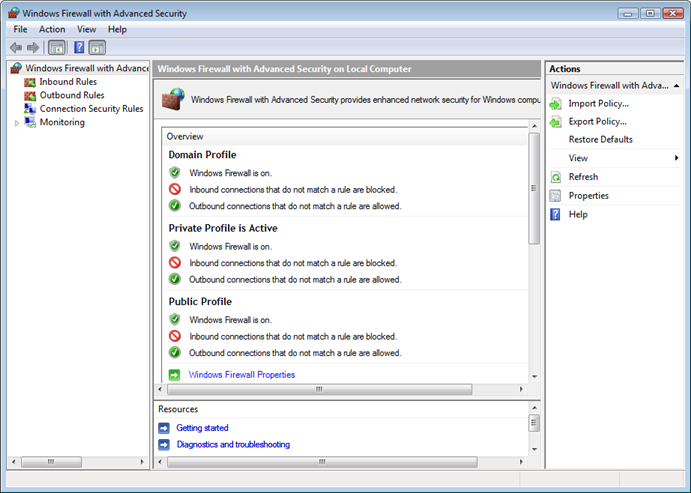The width and height of the screenshot is (691, 493).
Task: Click the Overview horizontal scroll right arrow
Action: pos(521,389)
